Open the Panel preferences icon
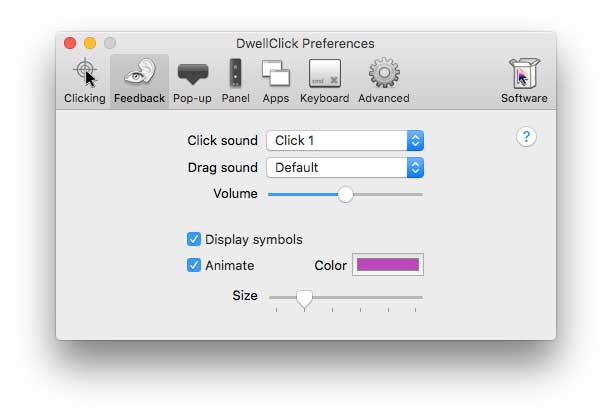 tap(236, 75)
